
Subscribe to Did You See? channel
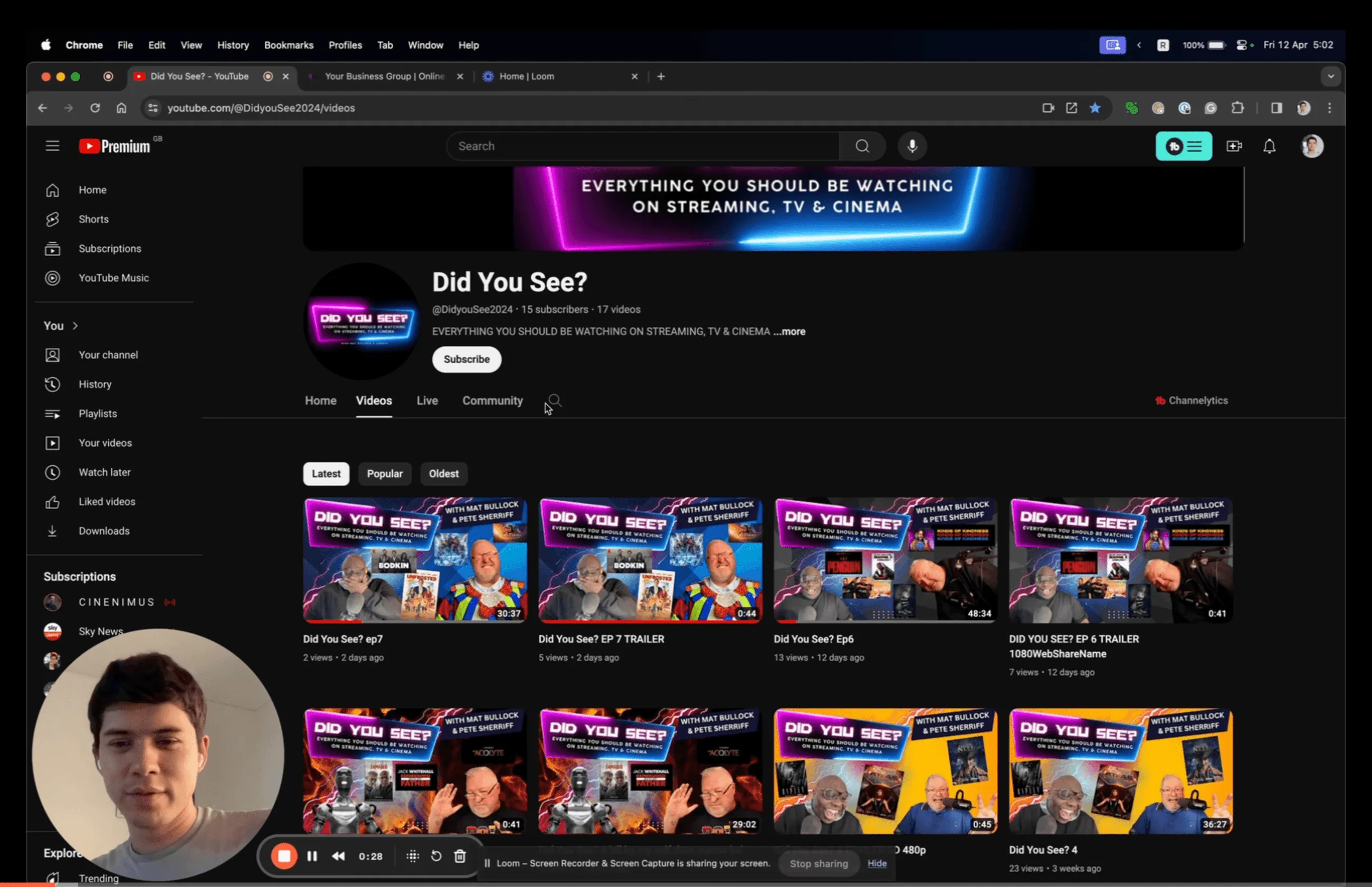coord(466,359)
